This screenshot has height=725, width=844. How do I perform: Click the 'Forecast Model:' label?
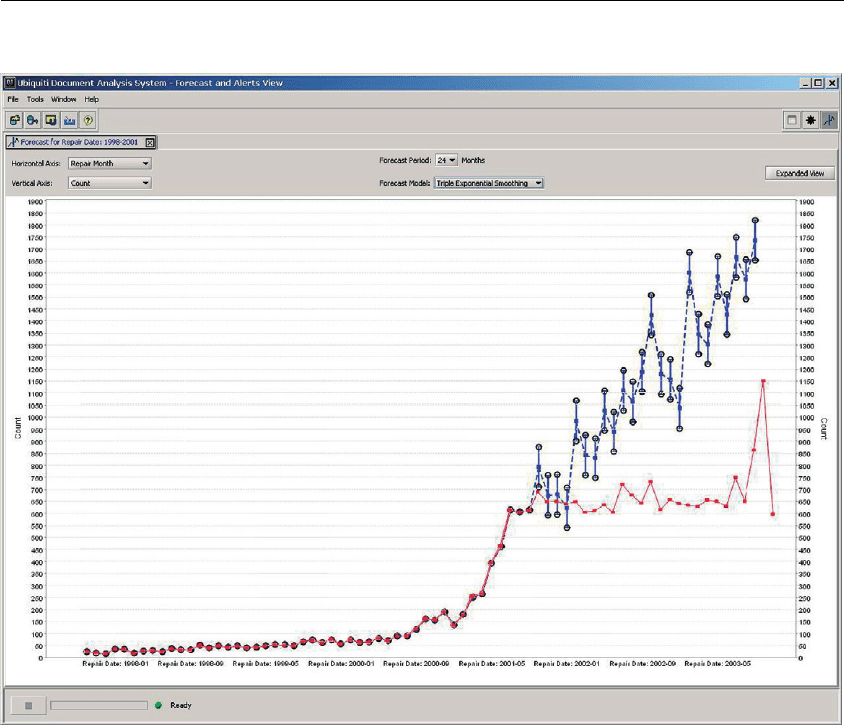pos(405,183)
